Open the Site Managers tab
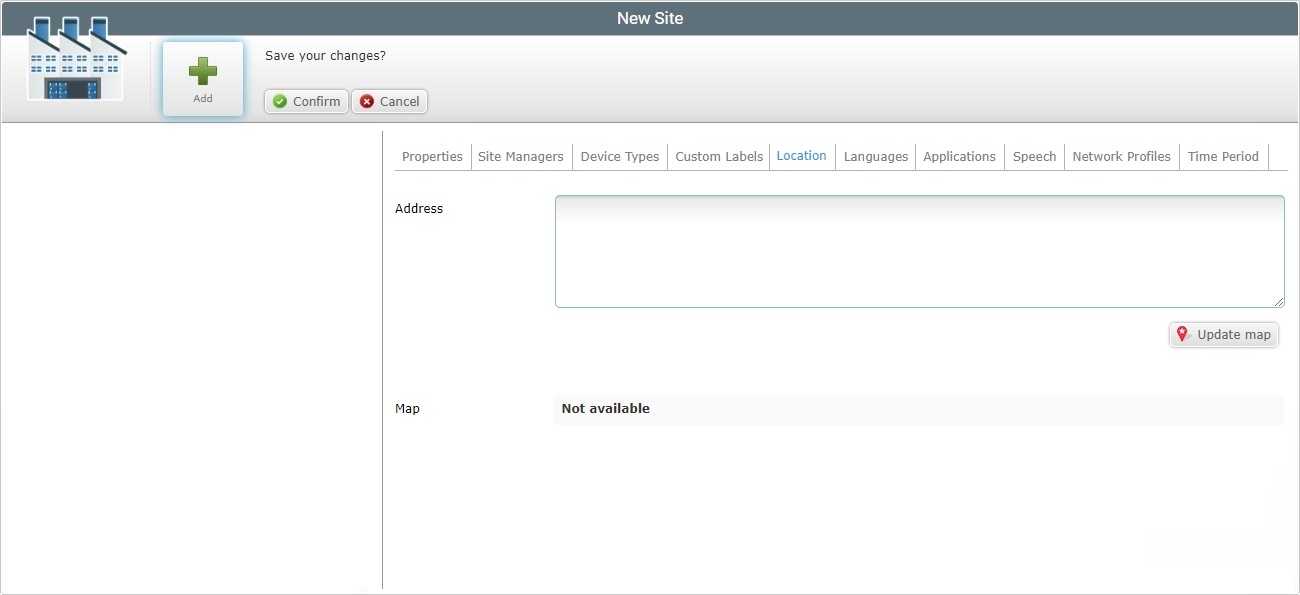The width and height of the screenshot is (1300, 595). [x=520, y=156]
